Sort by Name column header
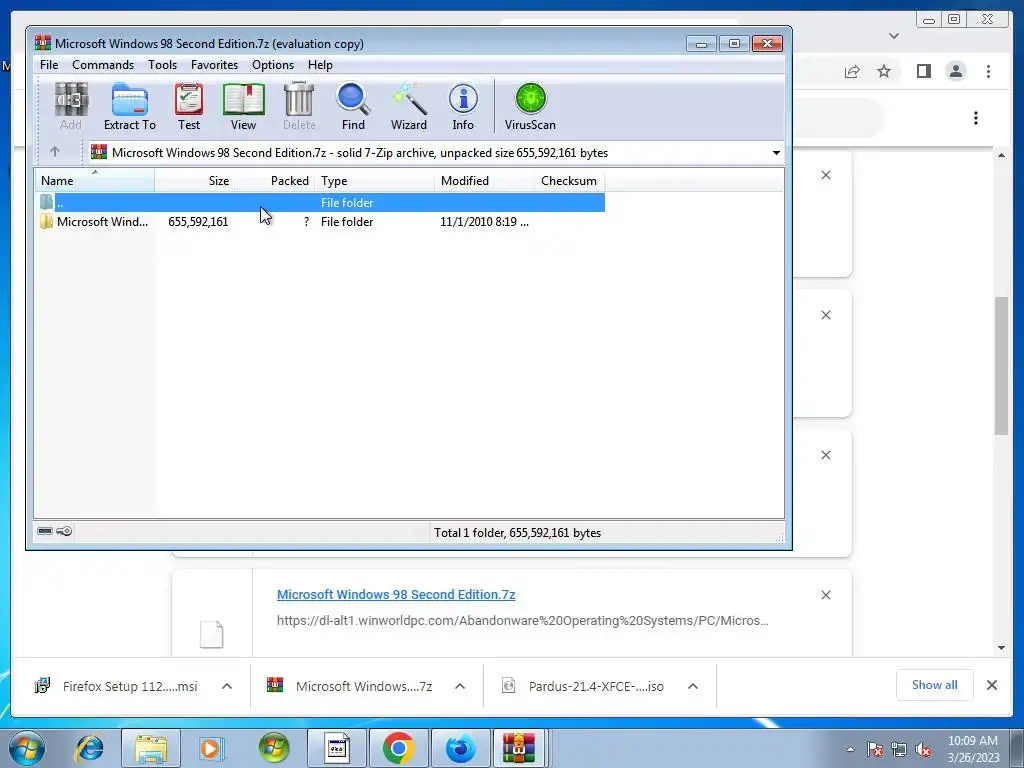 tap(95, 180)
